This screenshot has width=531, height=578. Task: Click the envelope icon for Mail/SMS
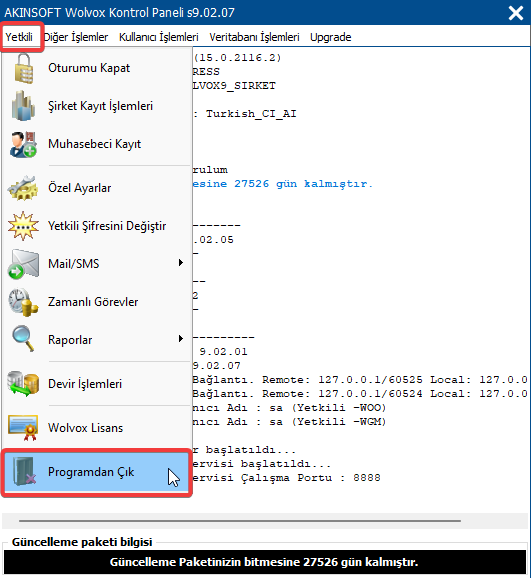point(23,264)
